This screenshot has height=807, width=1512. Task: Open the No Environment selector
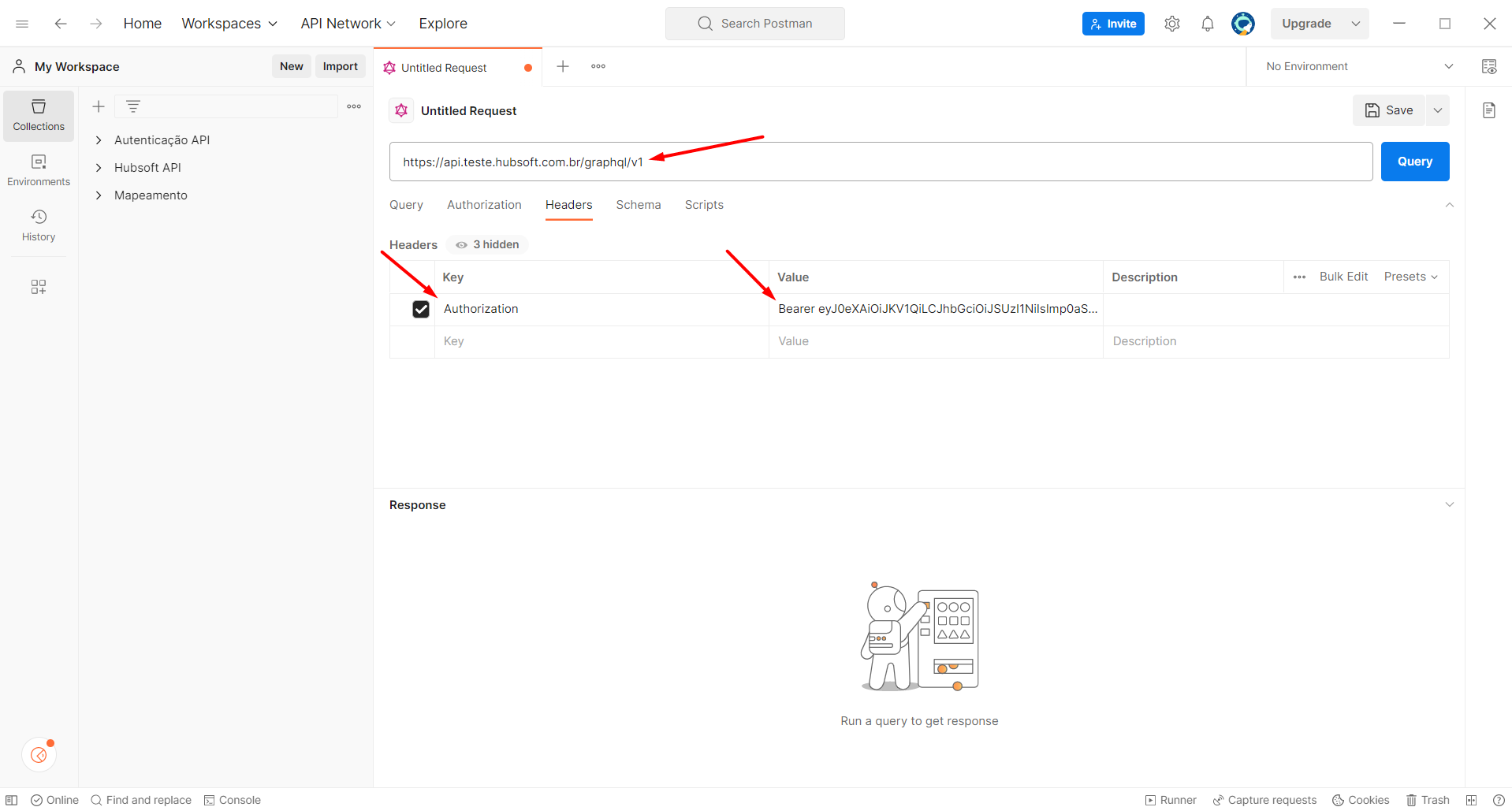1359,66
